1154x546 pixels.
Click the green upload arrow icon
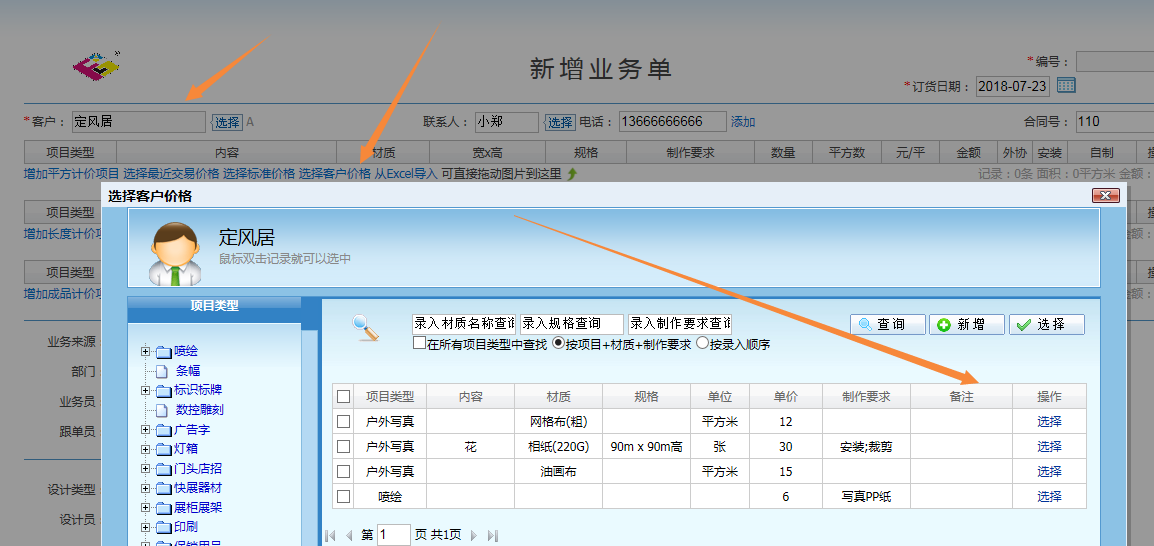[572, 174]
